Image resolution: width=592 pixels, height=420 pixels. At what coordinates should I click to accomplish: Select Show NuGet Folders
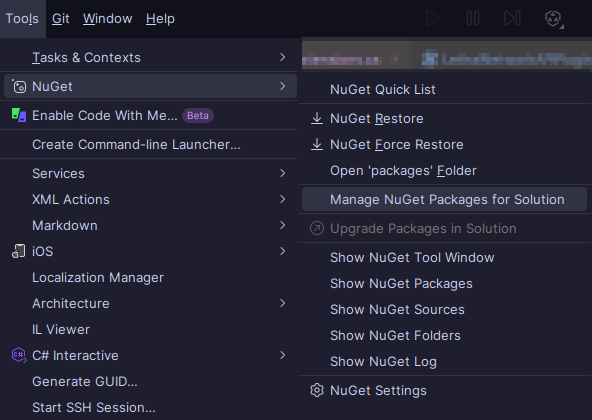(444, 335)
